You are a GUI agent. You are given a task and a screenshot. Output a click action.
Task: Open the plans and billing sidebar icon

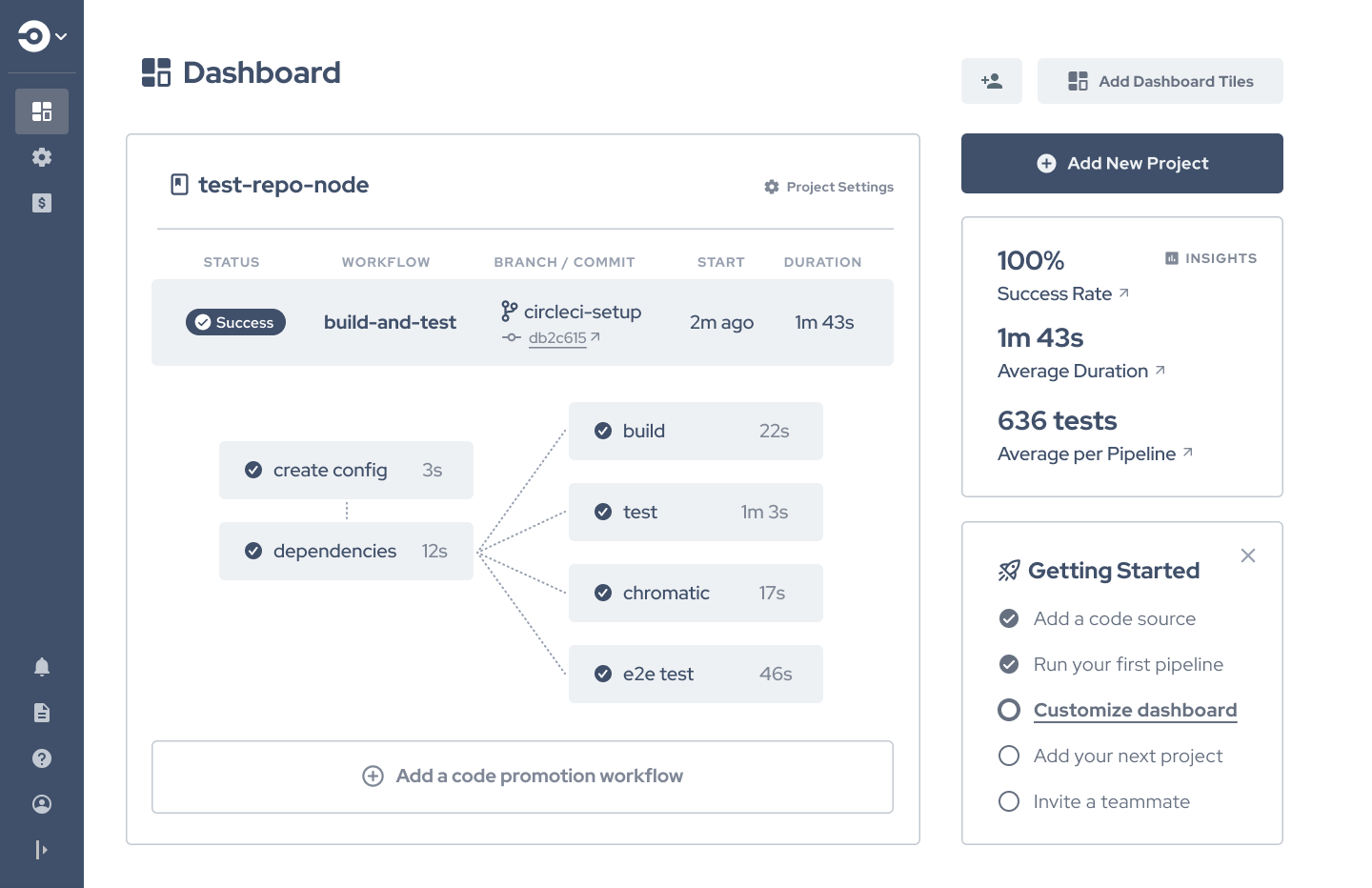pyautogui.click(x=42, y=203)
